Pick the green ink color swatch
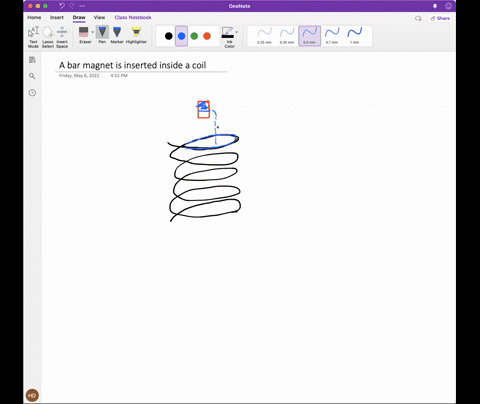The width and height of the screenshot is (480, 404). click(194, 36)
